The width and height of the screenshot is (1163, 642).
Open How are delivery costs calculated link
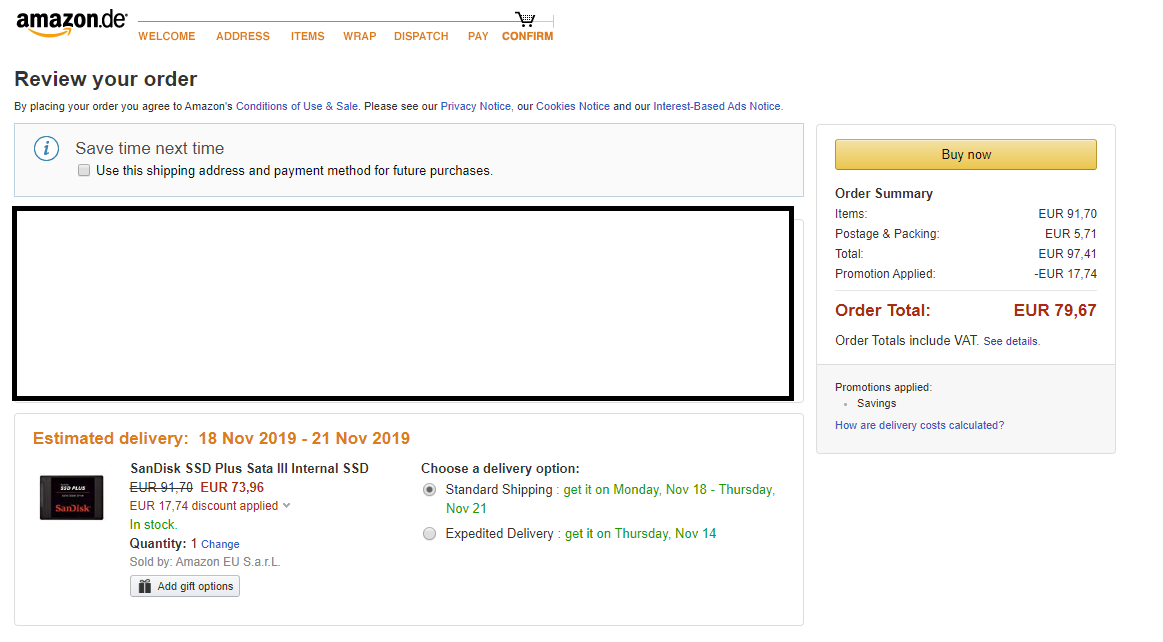(919, 425)
